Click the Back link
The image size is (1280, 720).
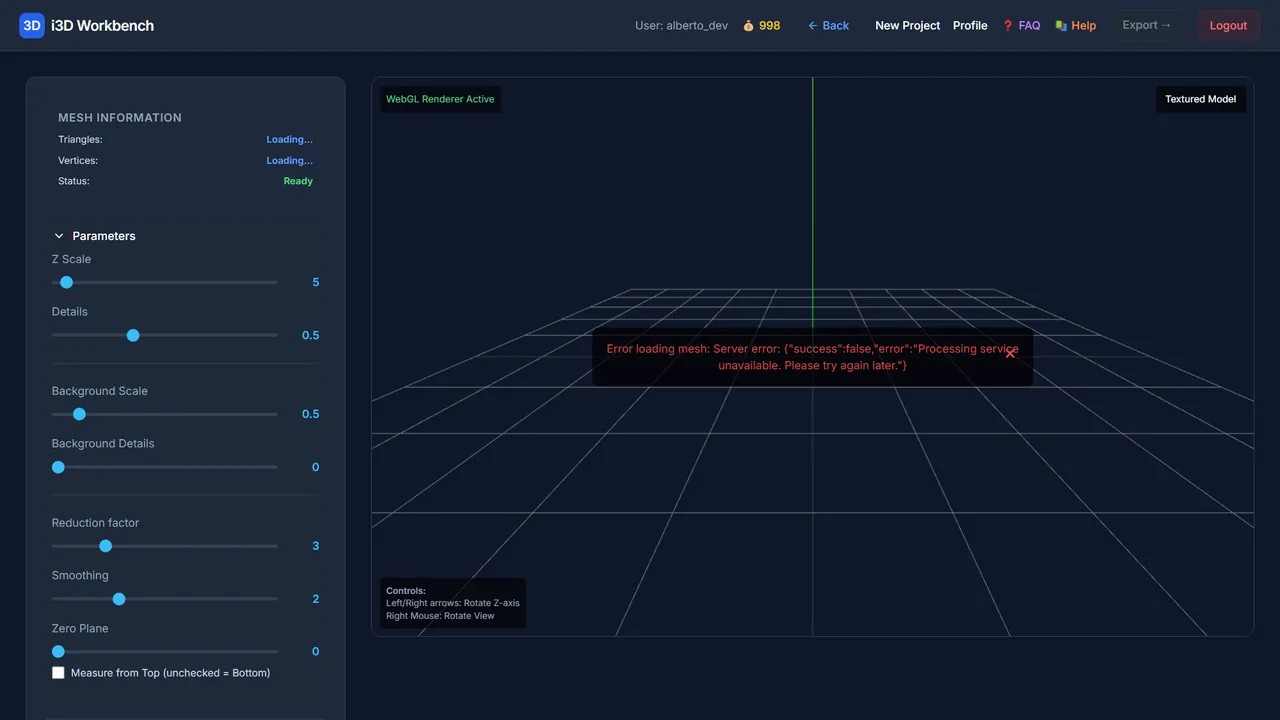pos(828,26)
